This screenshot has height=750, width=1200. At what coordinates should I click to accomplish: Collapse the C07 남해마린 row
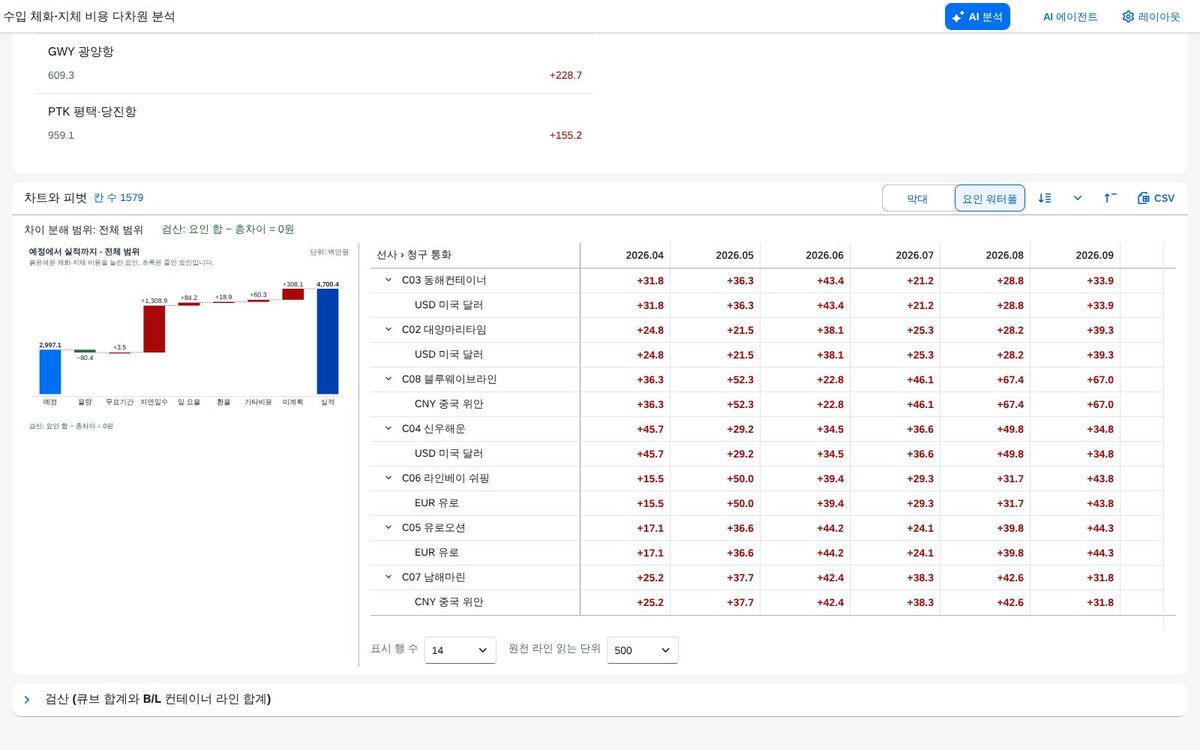388,577
